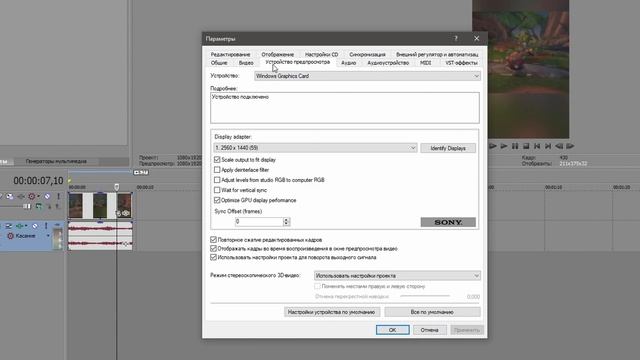Open the Внешний регулятор и автоматизация tab
The image size is (640, 360).
(437, 54)
